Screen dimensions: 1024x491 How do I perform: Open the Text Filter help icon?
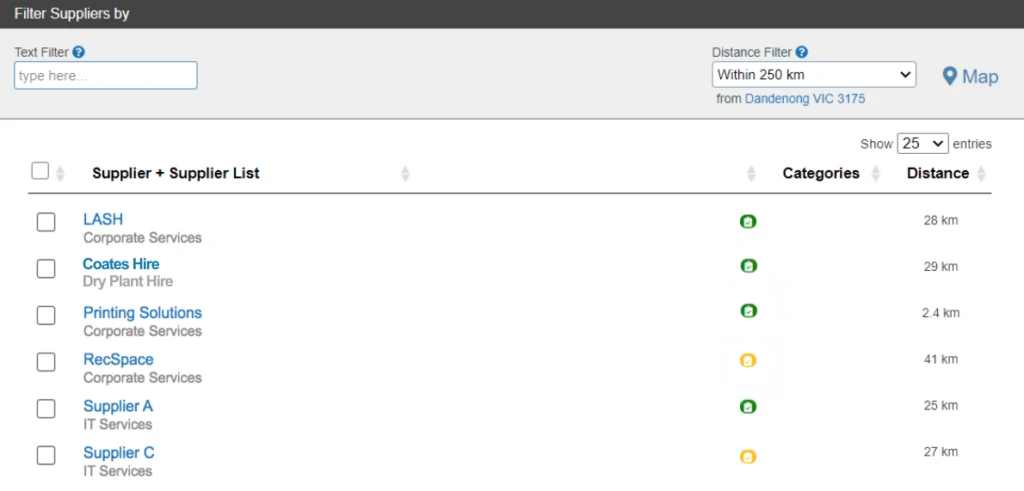[78, 52]
